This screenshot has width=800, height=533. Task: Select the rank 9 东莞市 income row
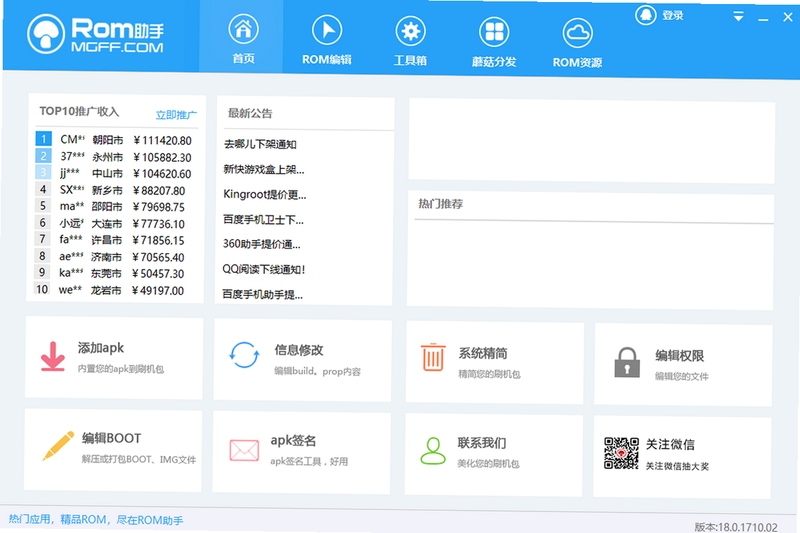pos(111,273)
